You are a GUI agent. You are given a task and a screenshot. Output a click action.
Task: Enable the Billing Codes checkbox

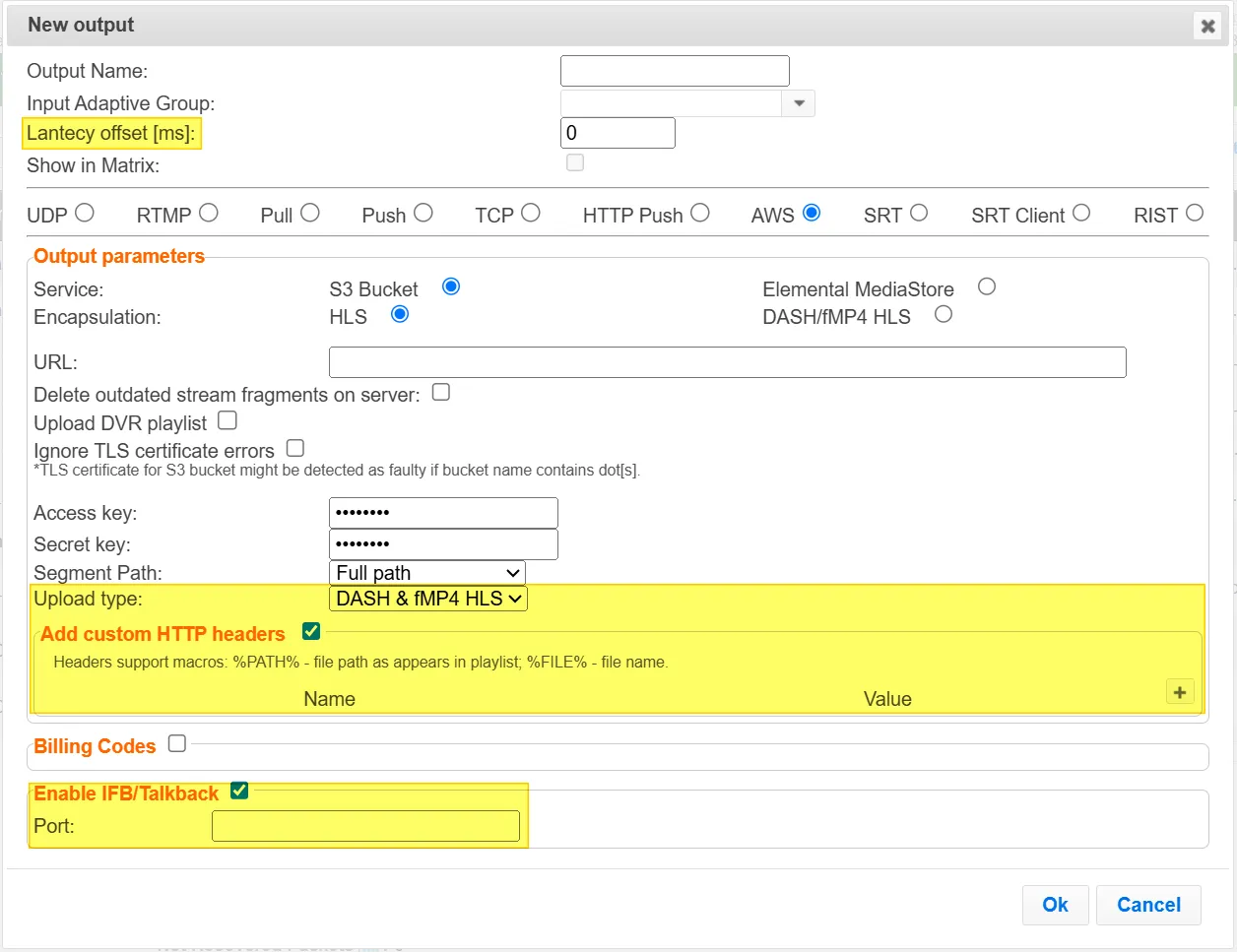pos(177,743)
